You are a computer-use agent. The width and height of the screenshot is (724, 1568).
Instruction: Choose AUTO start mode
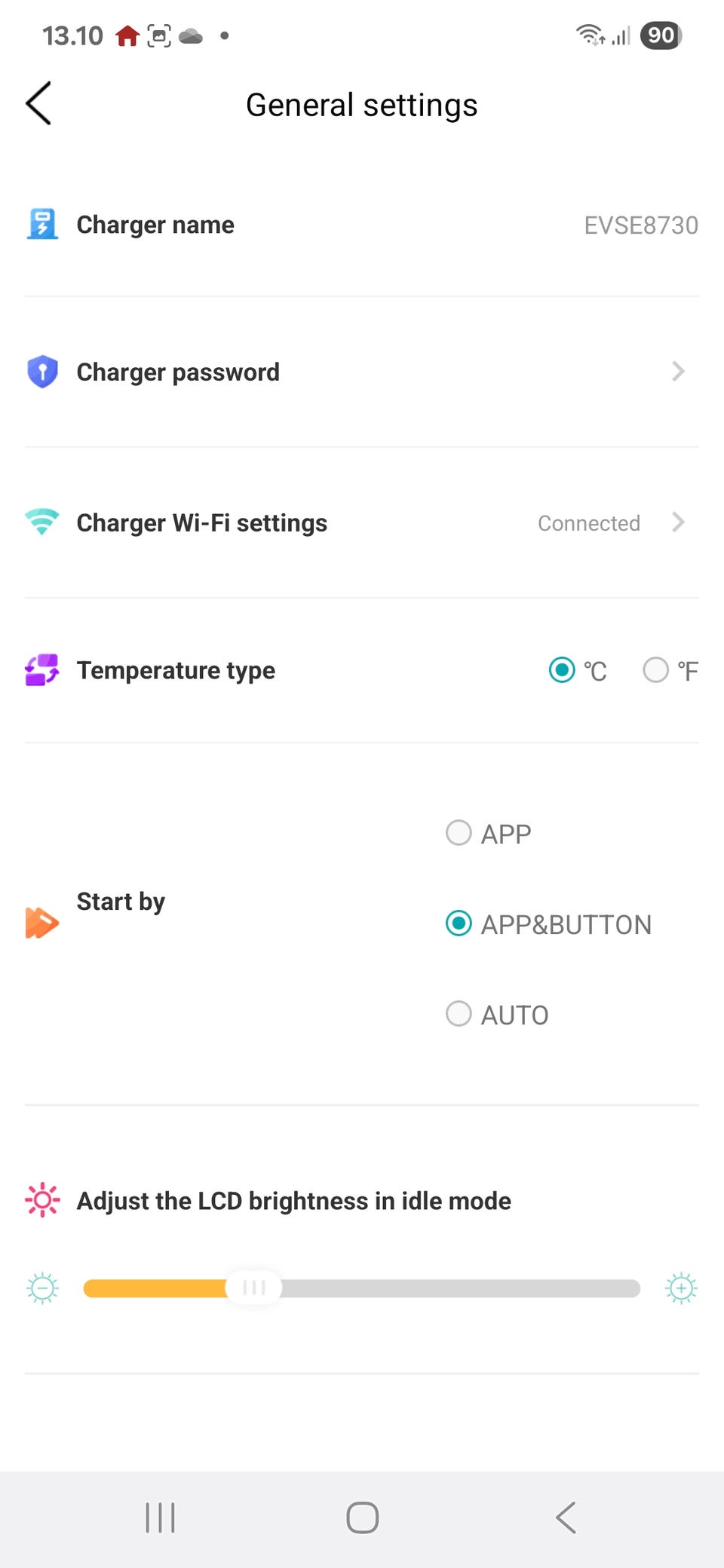coord(459,1014)
